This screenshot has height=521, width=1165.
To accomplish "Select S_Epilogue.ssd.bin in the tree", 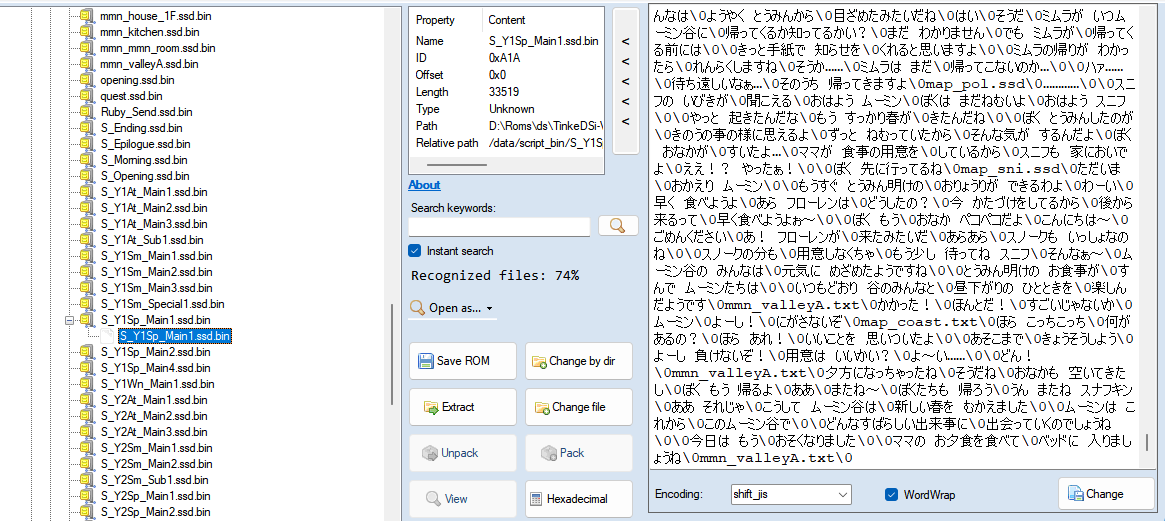I will point(144,143).
